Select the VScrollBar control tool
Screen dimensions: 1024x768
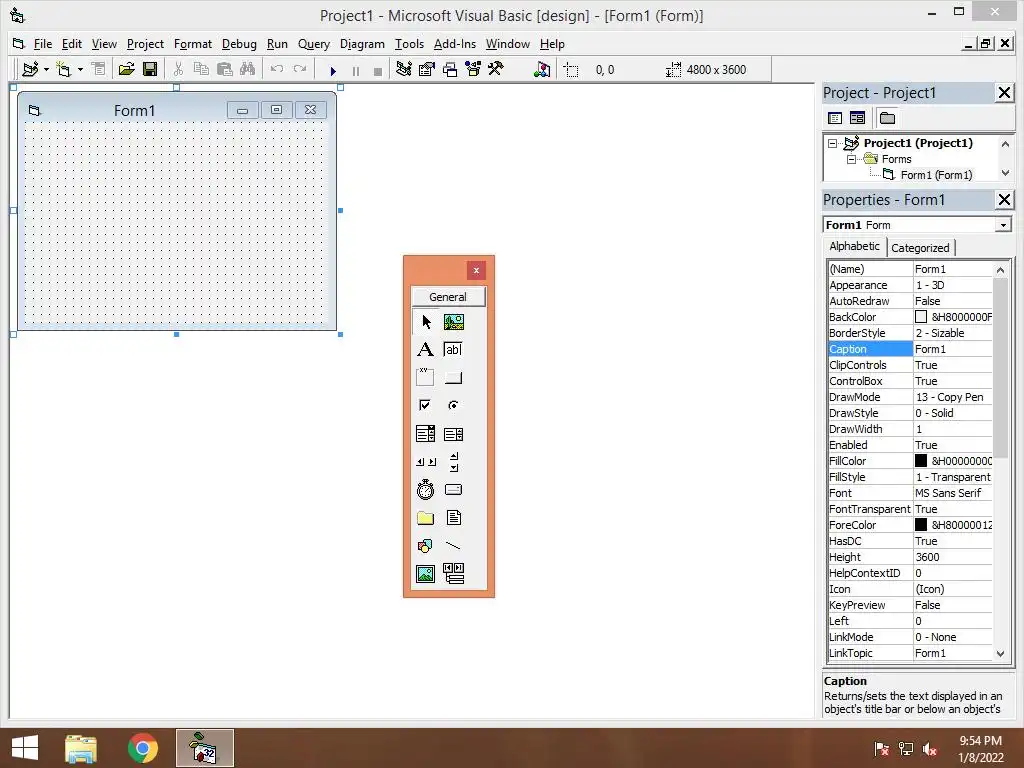pyautogui.click(x=453, y=462)
